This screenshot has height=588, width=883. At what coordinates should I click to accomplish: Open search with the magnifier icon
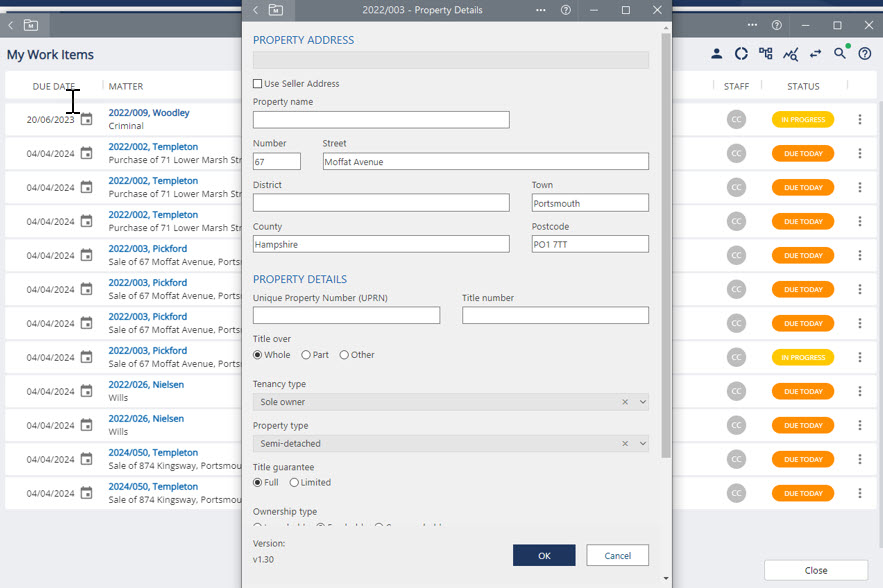(x=840, y=54)
